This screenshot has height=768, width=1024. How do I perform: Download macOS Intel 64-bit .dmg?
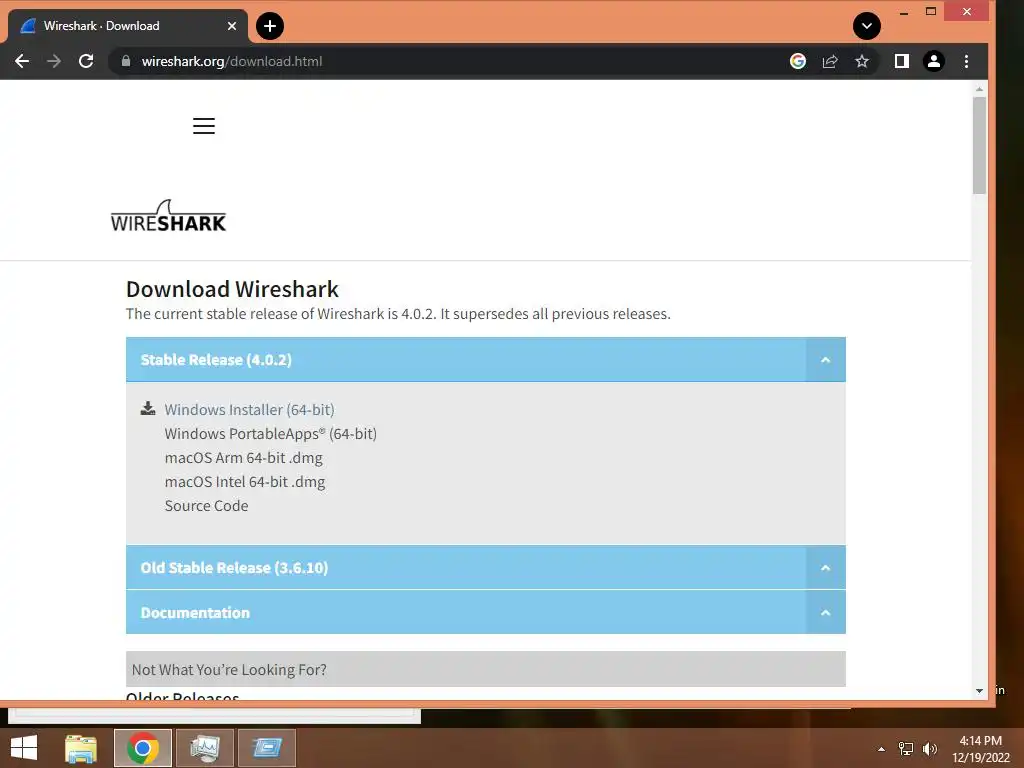pos(245,482)
